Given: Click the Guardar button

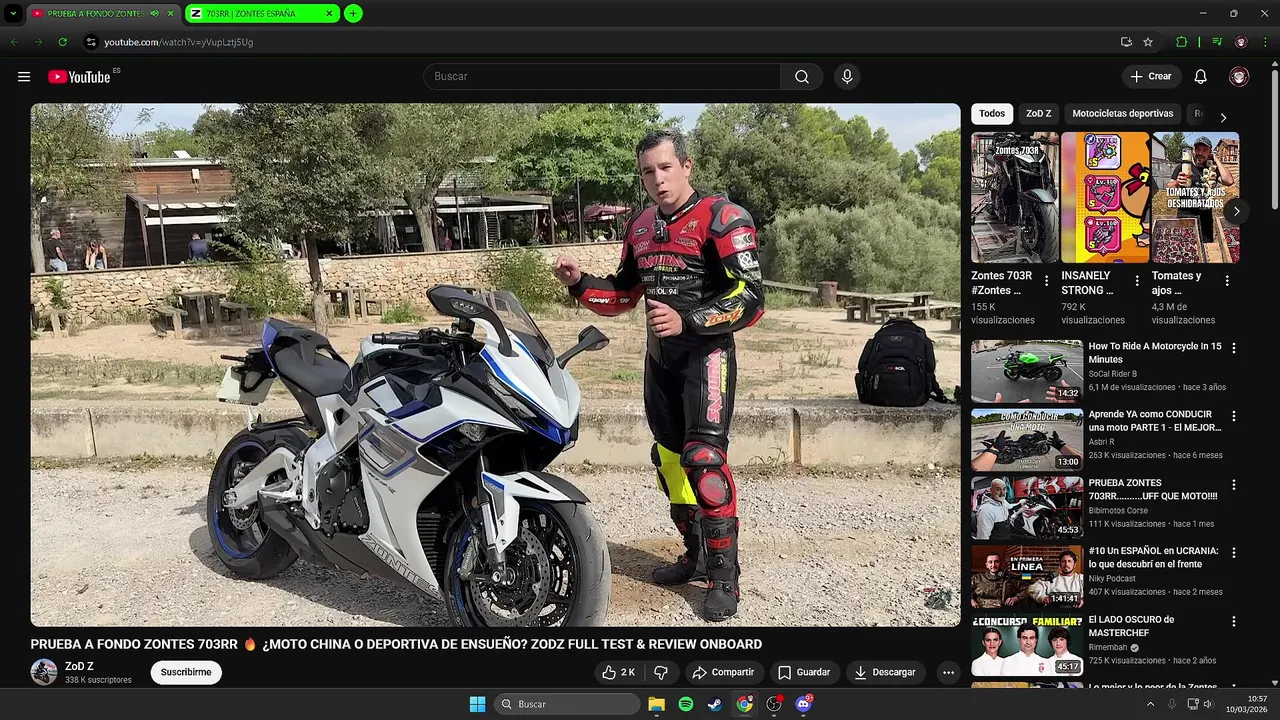Looking at the screenshot, I should point(804,672).
